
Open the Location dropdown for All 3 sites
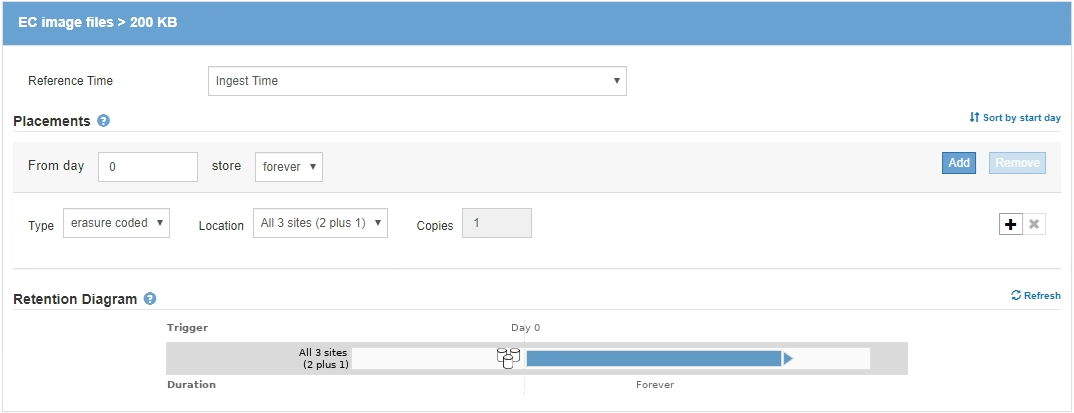point(320,223)
